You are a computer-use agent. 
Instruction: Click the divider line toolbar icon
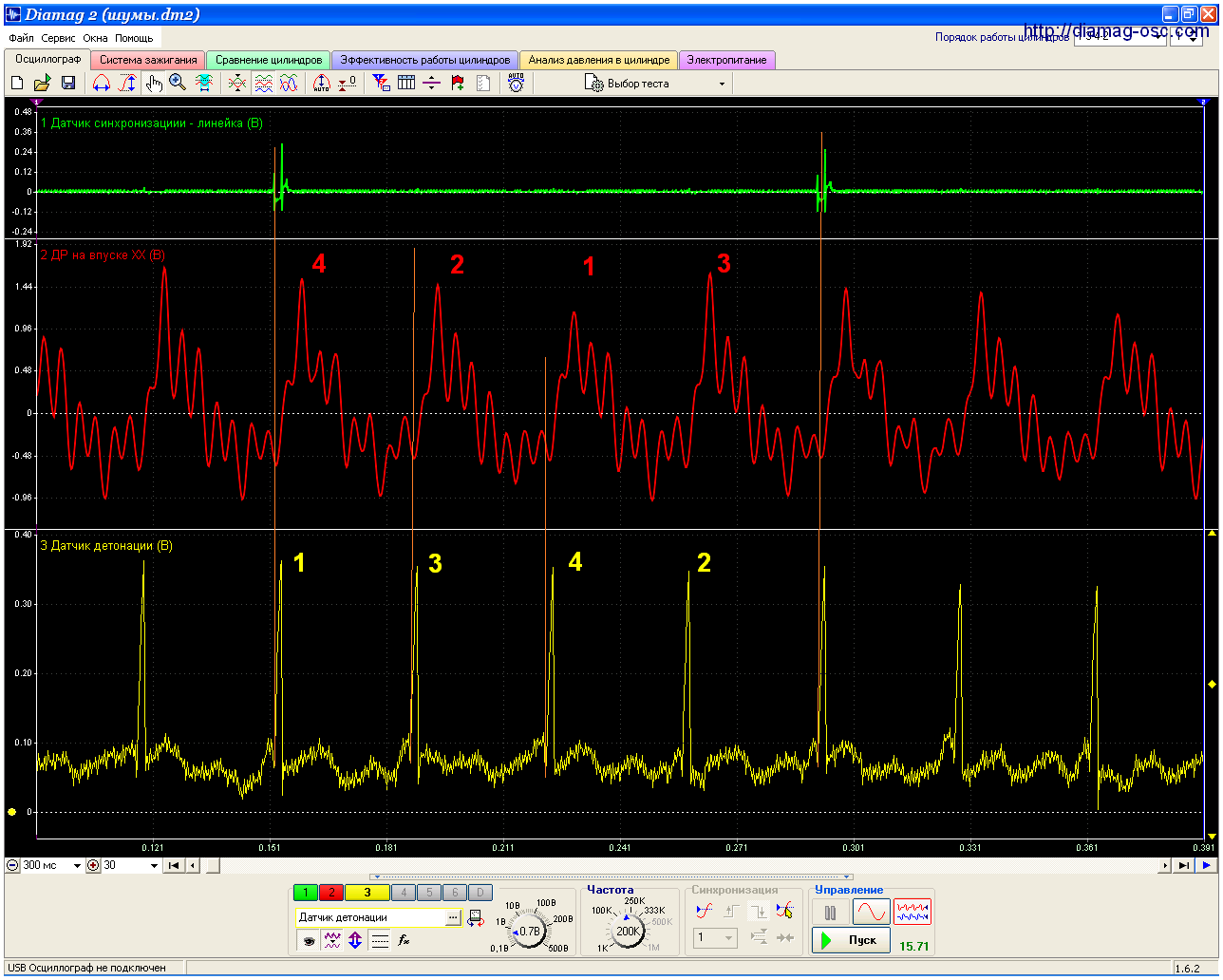(x=432, y=84)
